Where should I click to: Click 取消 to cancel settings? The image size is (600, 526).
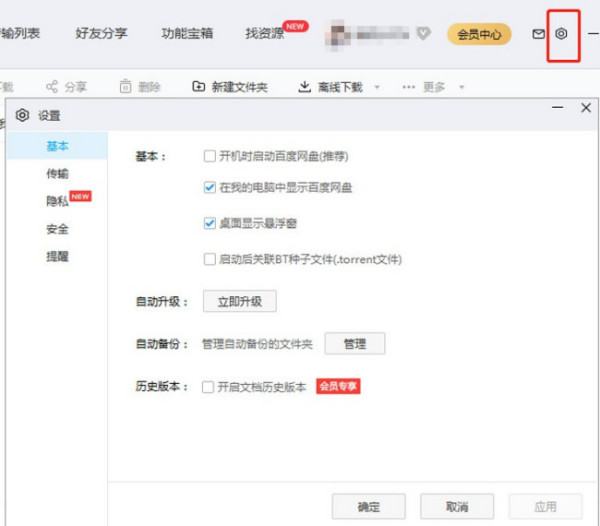(457, 506)
